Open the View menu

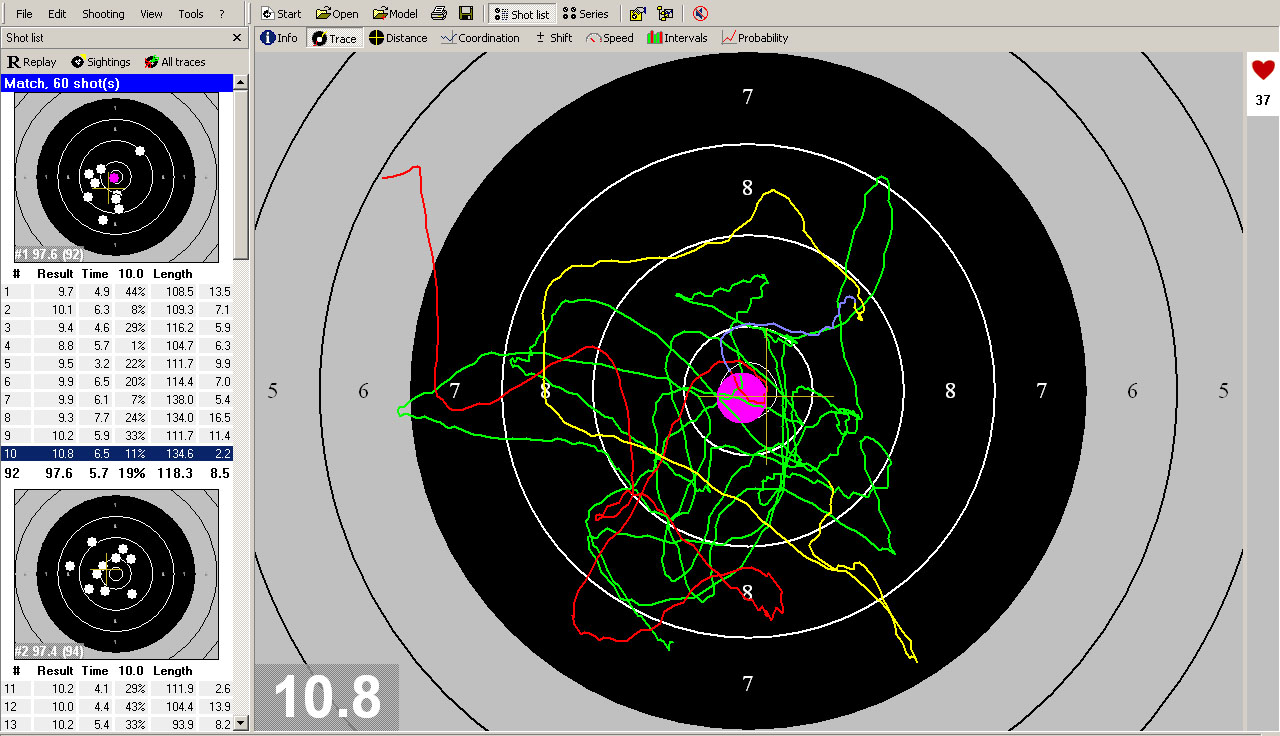click(x=151, y=14)
